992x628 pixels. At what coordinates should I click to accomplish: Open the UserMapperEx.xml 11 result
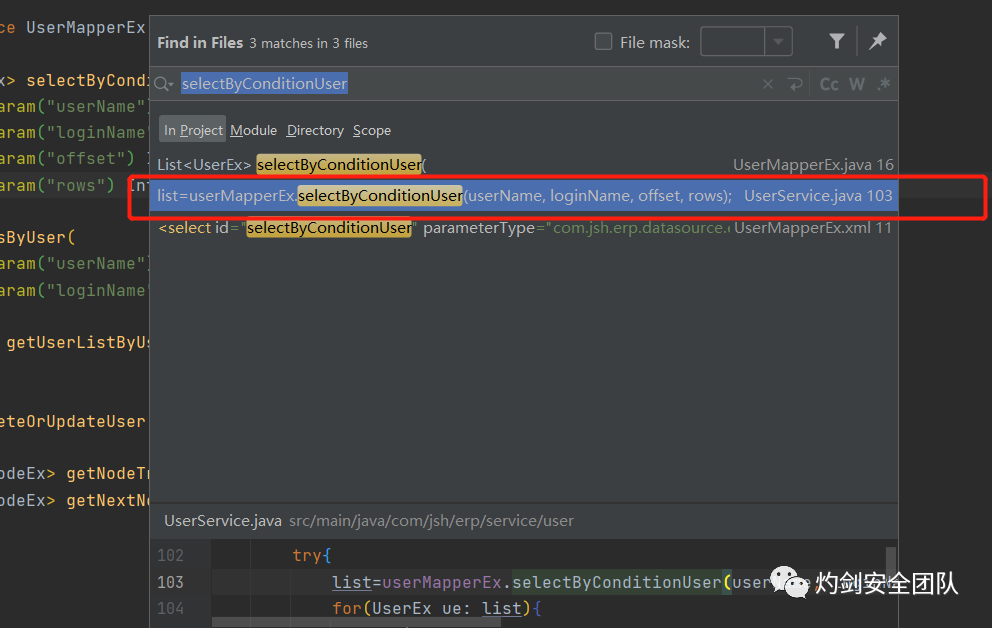pyautogui.click(x=524, y=228)
